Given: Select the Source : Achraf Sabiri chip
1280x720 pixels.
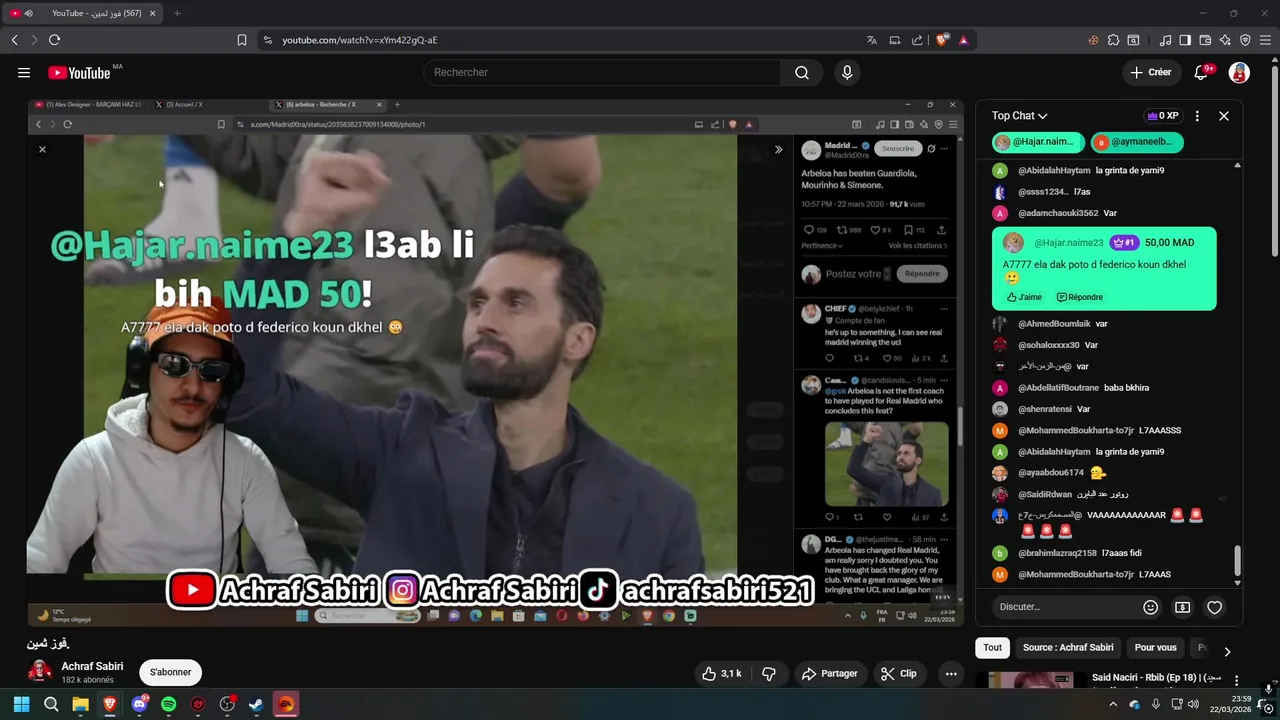Looking at the screenshot, I should pyautogui.click(x=1068, y=648).
